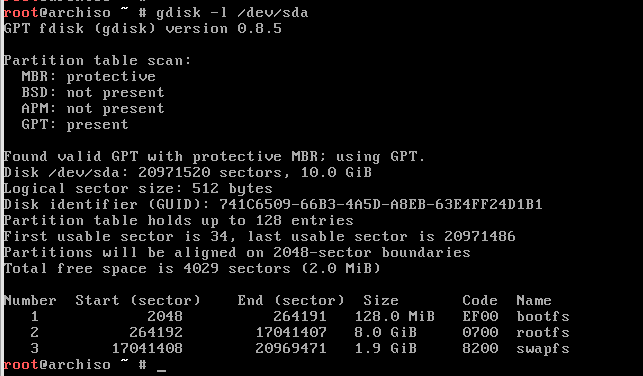Click the End (sector) column header
The width and height of the screenshot is (643, 376).
(291, 300)
